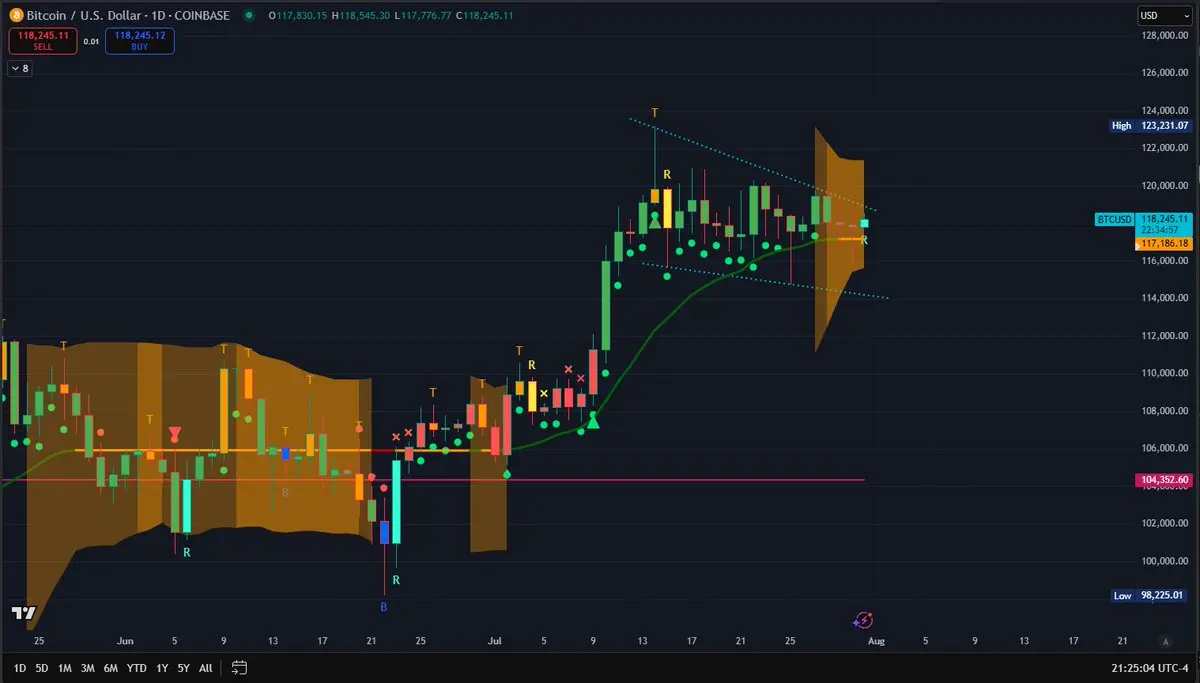Click the Jun label on the time axis
Image resolution: width=1200 pixels, height=683 pixels.
coord(125,641)
